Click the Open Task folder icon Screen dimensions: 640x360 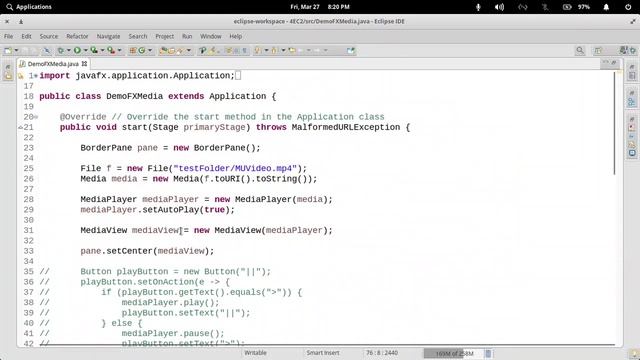(x=171, y=51)
